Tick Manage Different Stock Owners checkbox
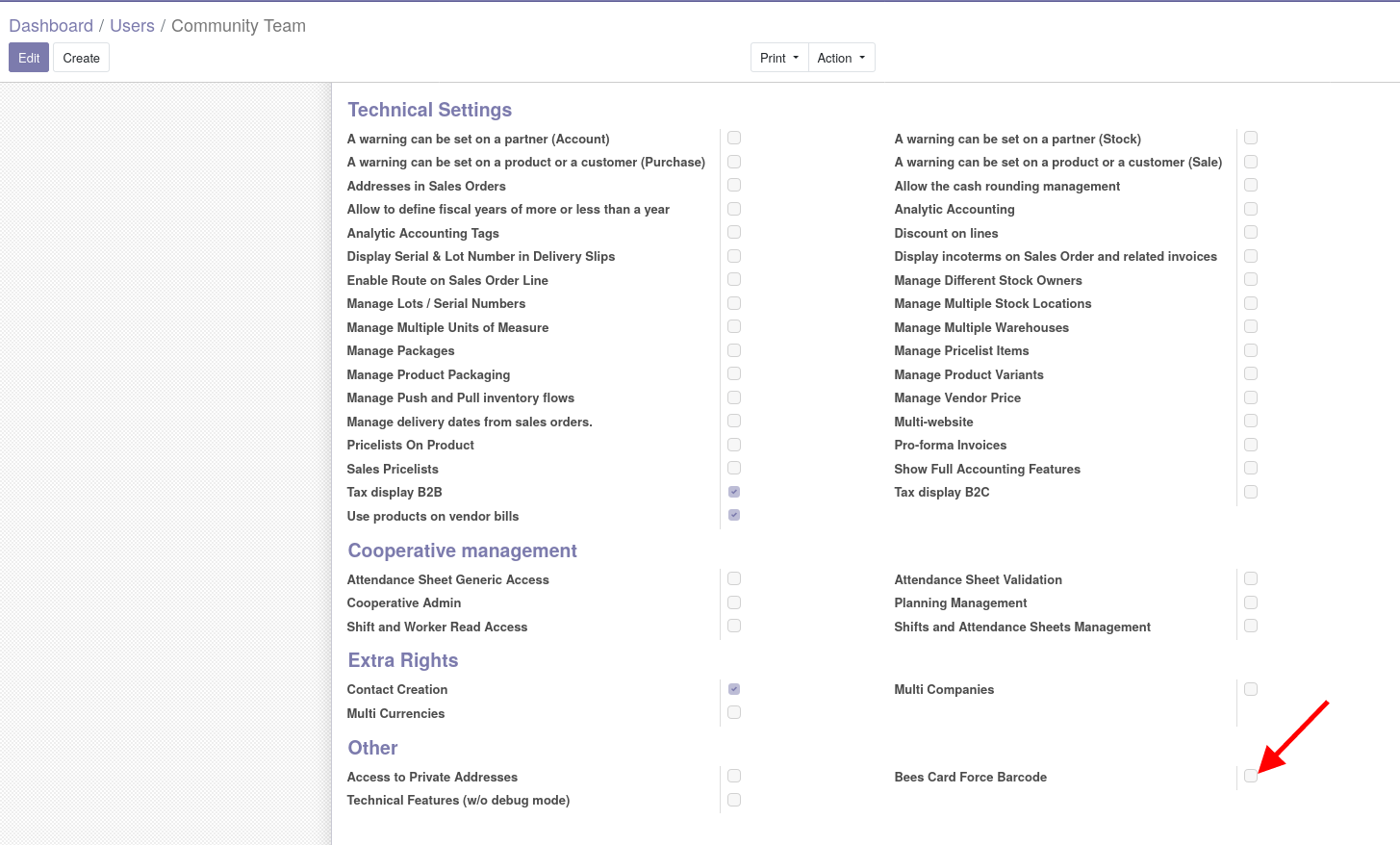This screenshot has height=845, width=1400. pos(1251,279)
